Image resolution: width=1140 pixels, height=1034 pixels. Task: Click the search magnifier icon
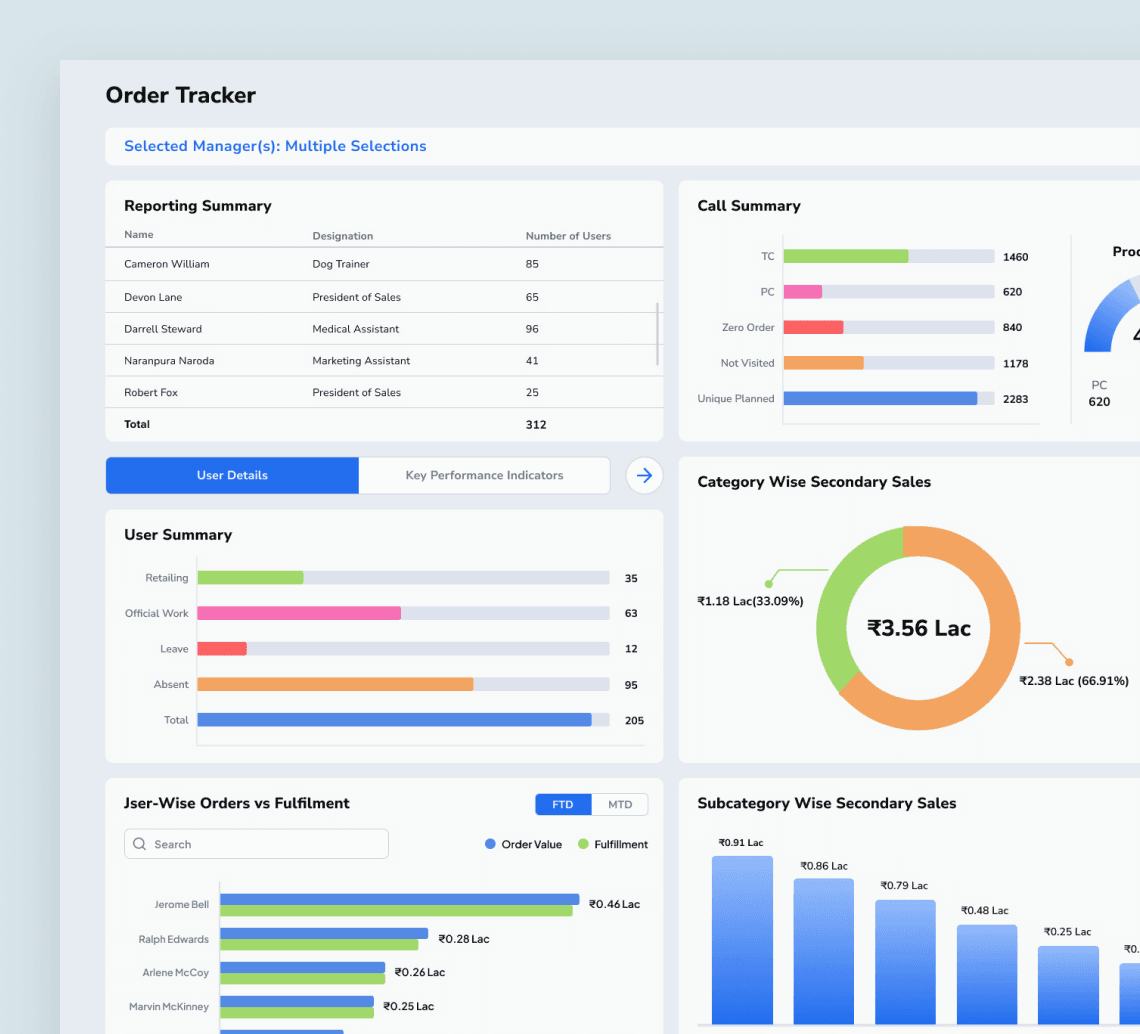(x=140, y=844)
